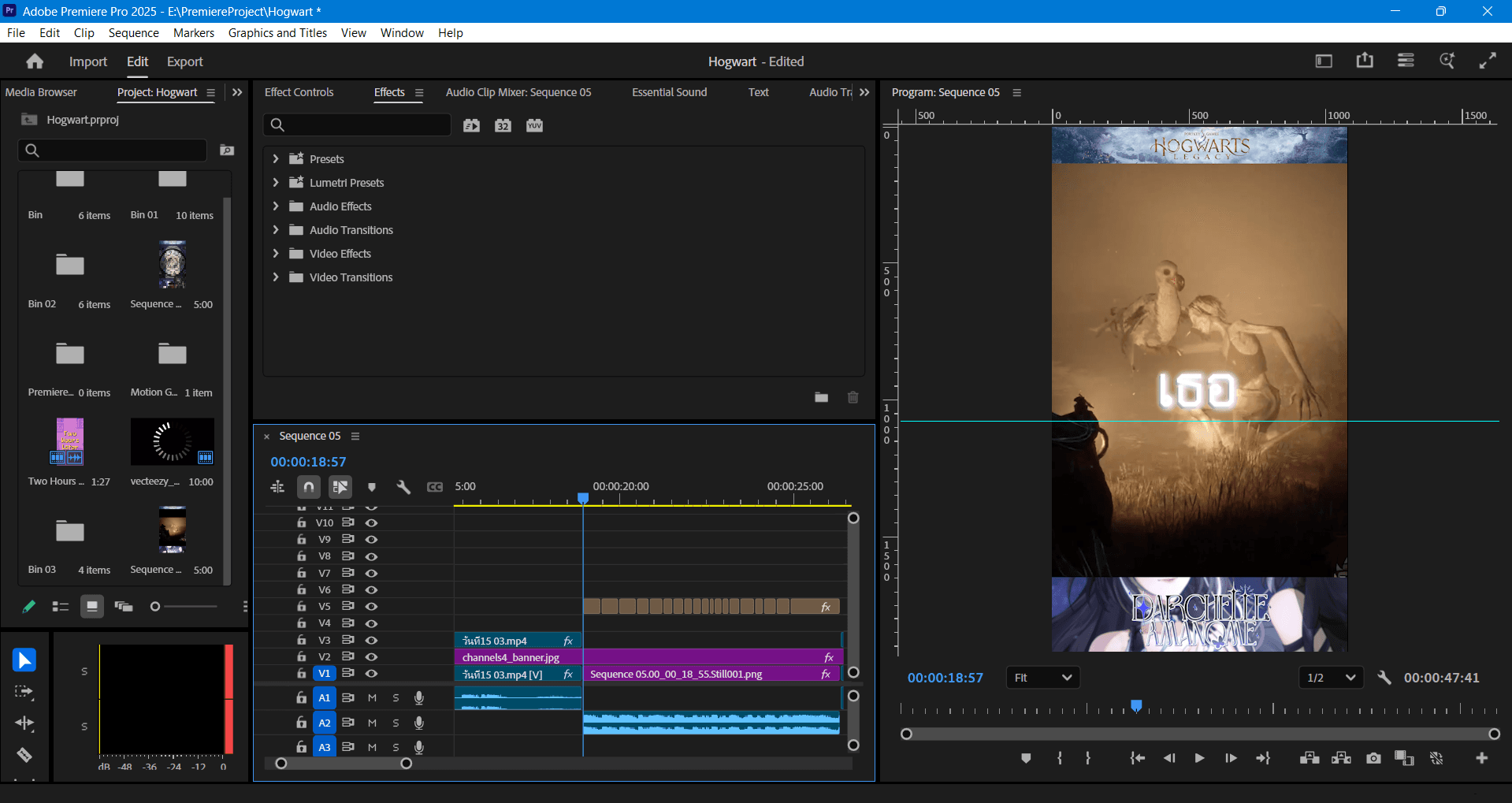Switch to the Essential Sound tab
Screen dimensions: 1512x803
pos(669,92)
